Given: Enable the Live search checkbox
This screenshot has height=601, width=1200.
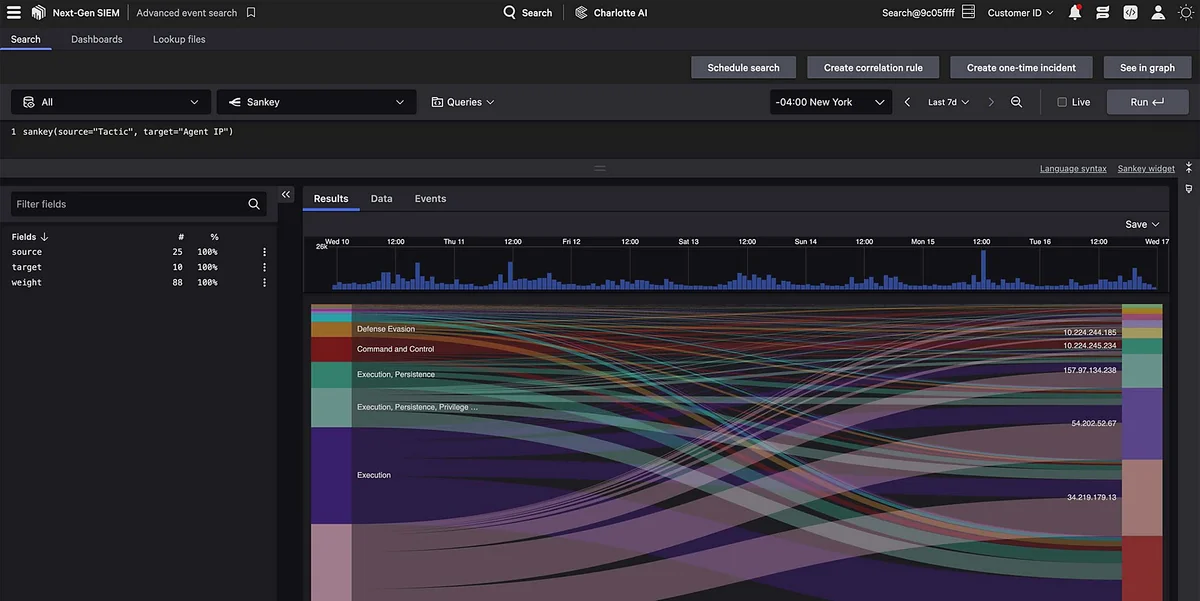Looking at the screenshot, I should pos(1061,101).
